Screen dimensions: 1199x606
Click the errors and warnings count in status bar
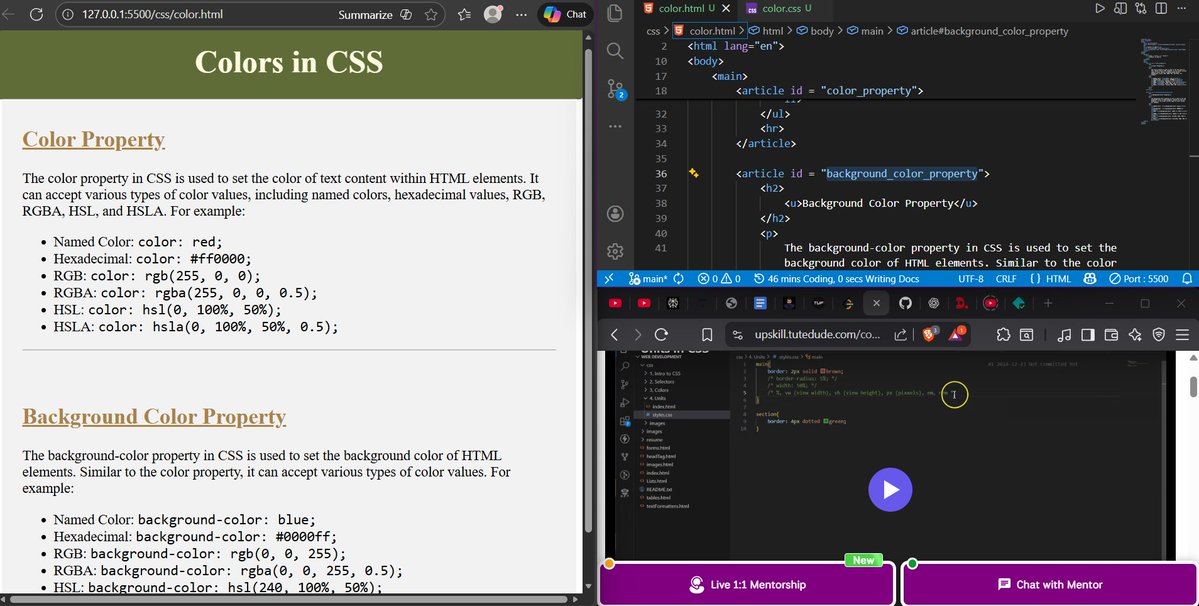(x=719, y=279)
